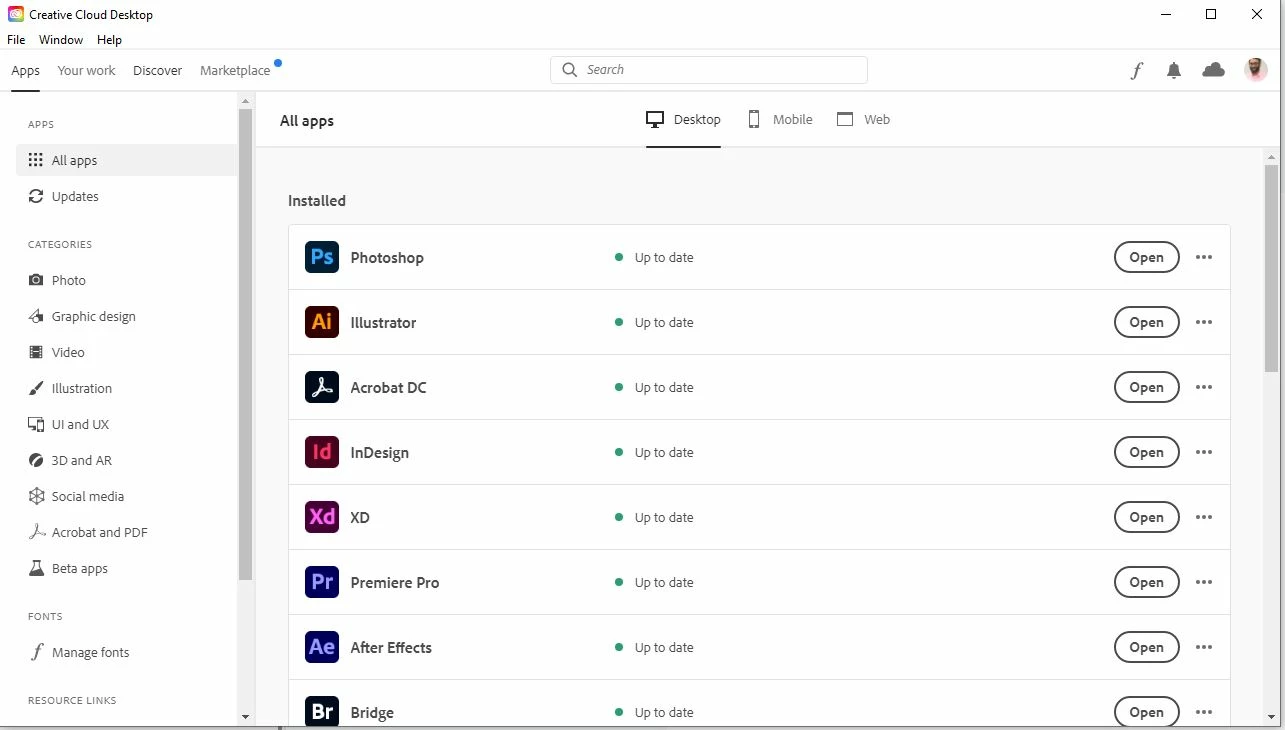Click the Photoshop app icon
Viewport: 1285px width, 730px height.
[322, 257]
